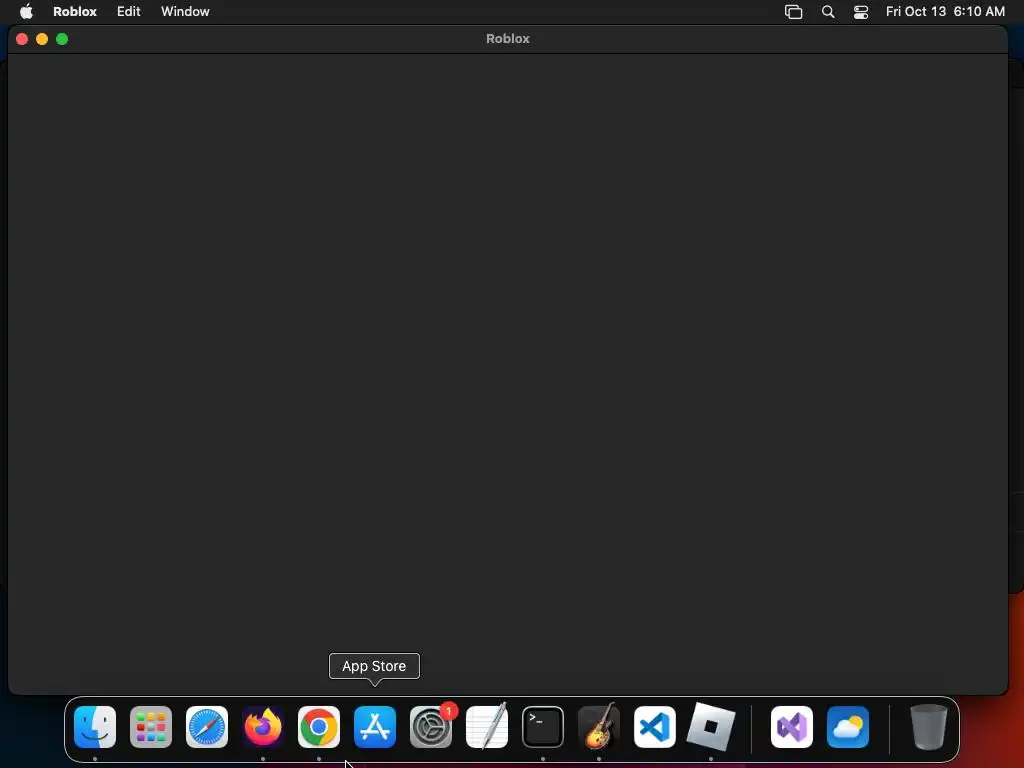Open the Window menu
This screenshot has width=1024, height=768.
[185, 11]
